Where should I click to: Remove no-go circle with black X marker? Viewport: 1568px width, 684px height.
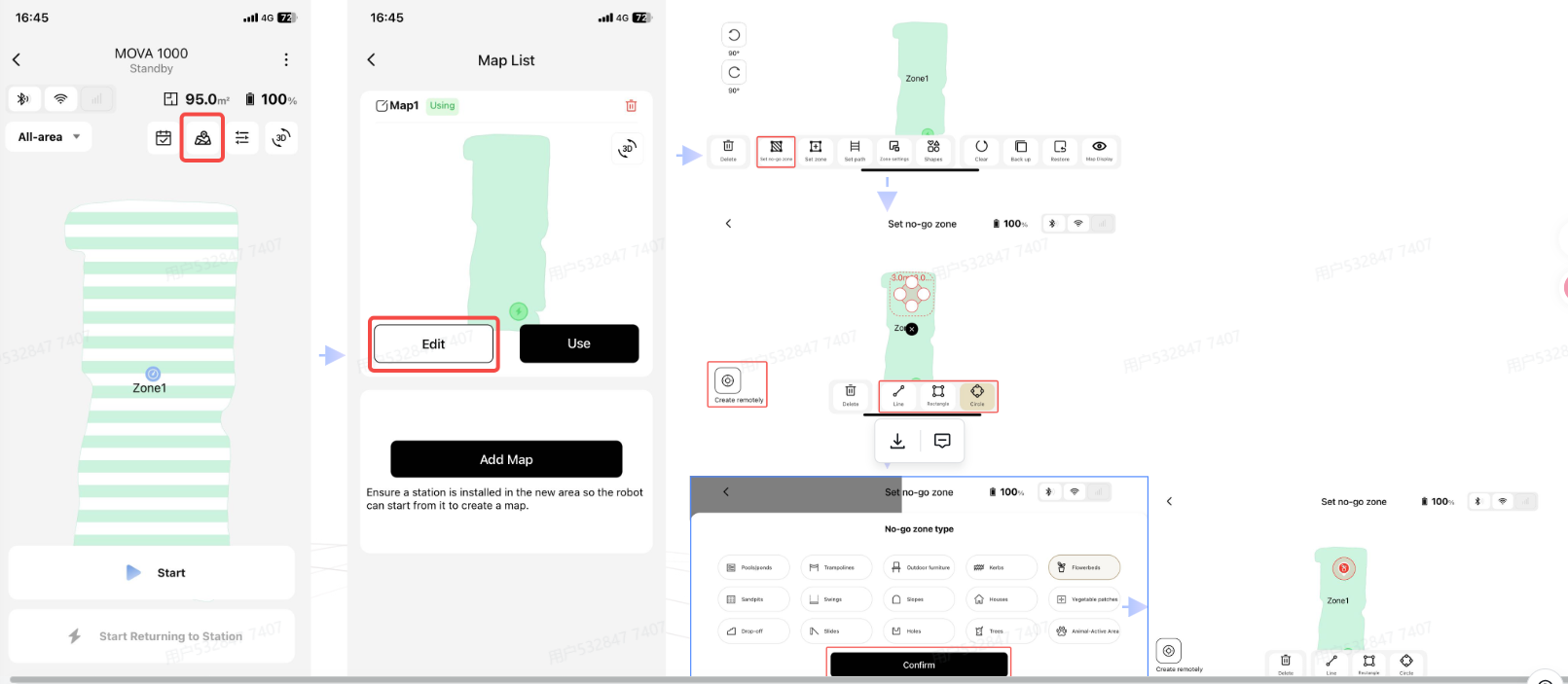tap(912, 329)
